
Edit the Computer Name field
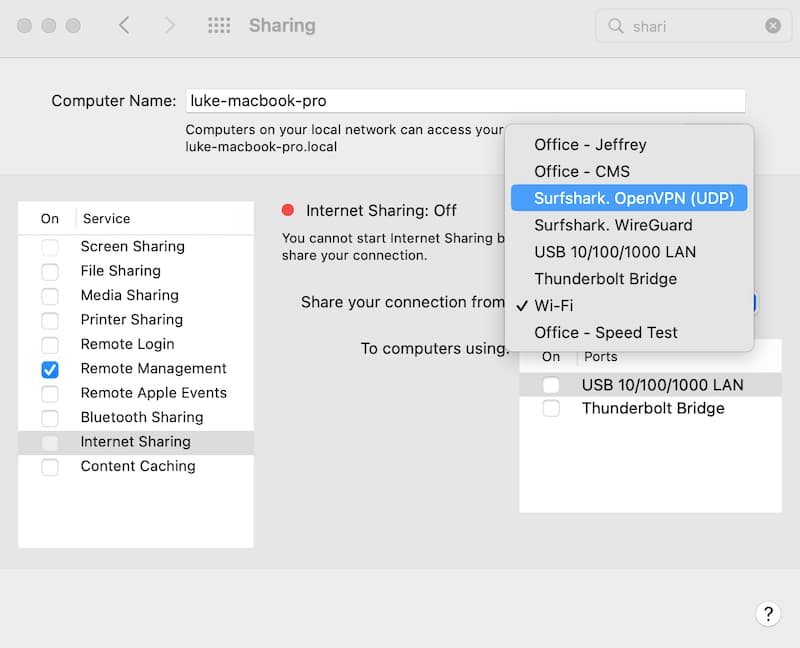pos(465,101)
